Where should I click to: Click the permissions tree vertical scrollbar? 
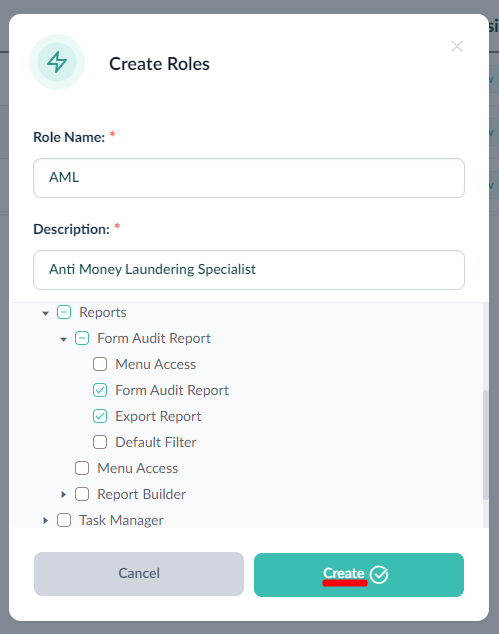point(486,444)
